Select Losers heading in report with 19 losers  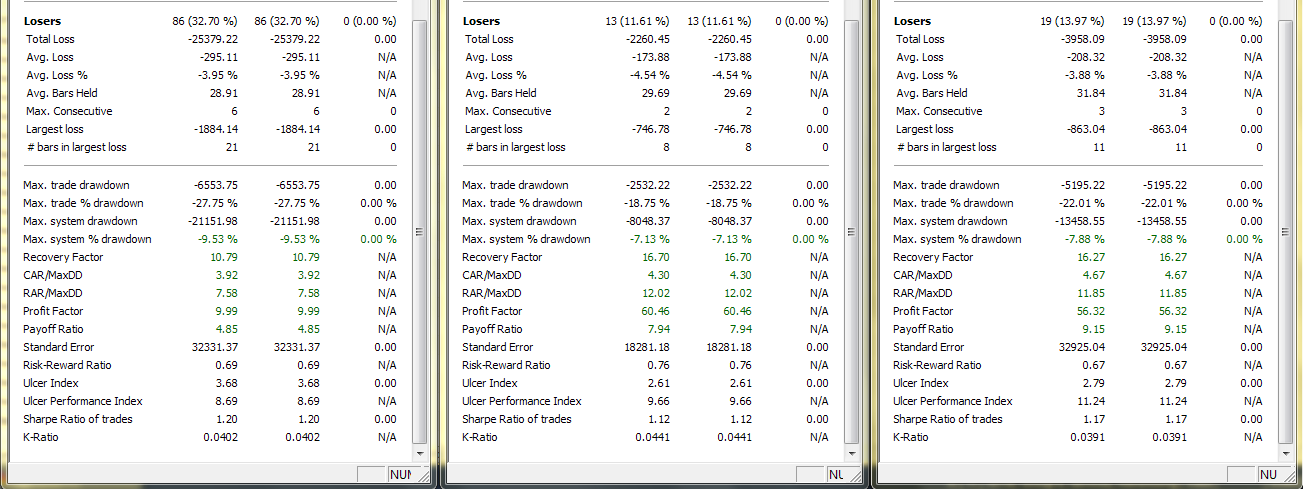912,21
